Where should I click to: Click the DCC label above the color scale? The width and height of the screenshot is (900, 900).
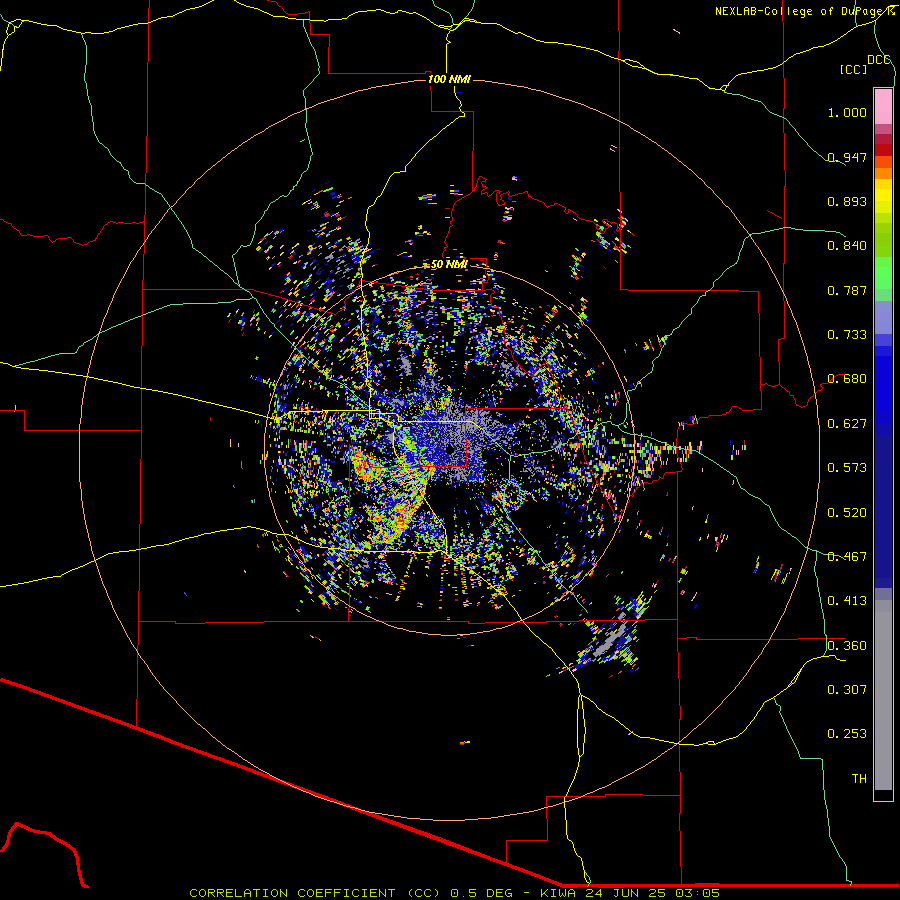click(x=879, y=60)
